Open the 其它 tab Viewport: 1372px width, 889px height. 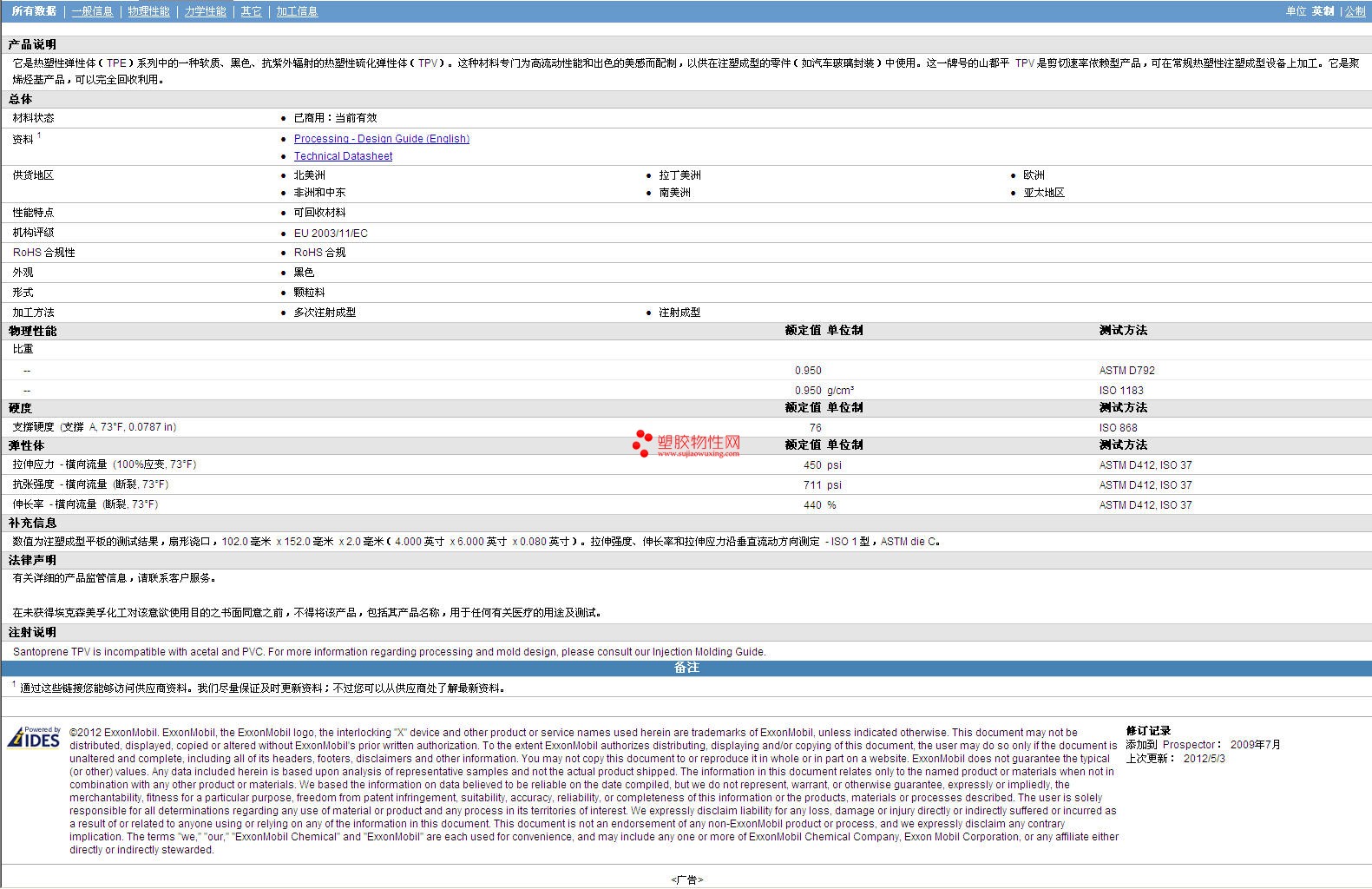[251, 11]
